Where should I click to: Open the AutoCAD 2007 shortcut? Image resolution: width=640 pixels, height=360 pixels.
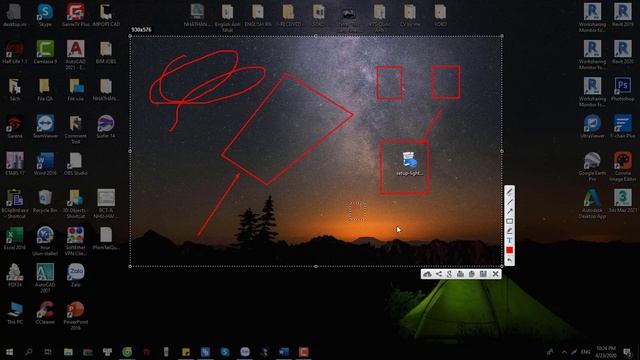click(x=45, y=278)
